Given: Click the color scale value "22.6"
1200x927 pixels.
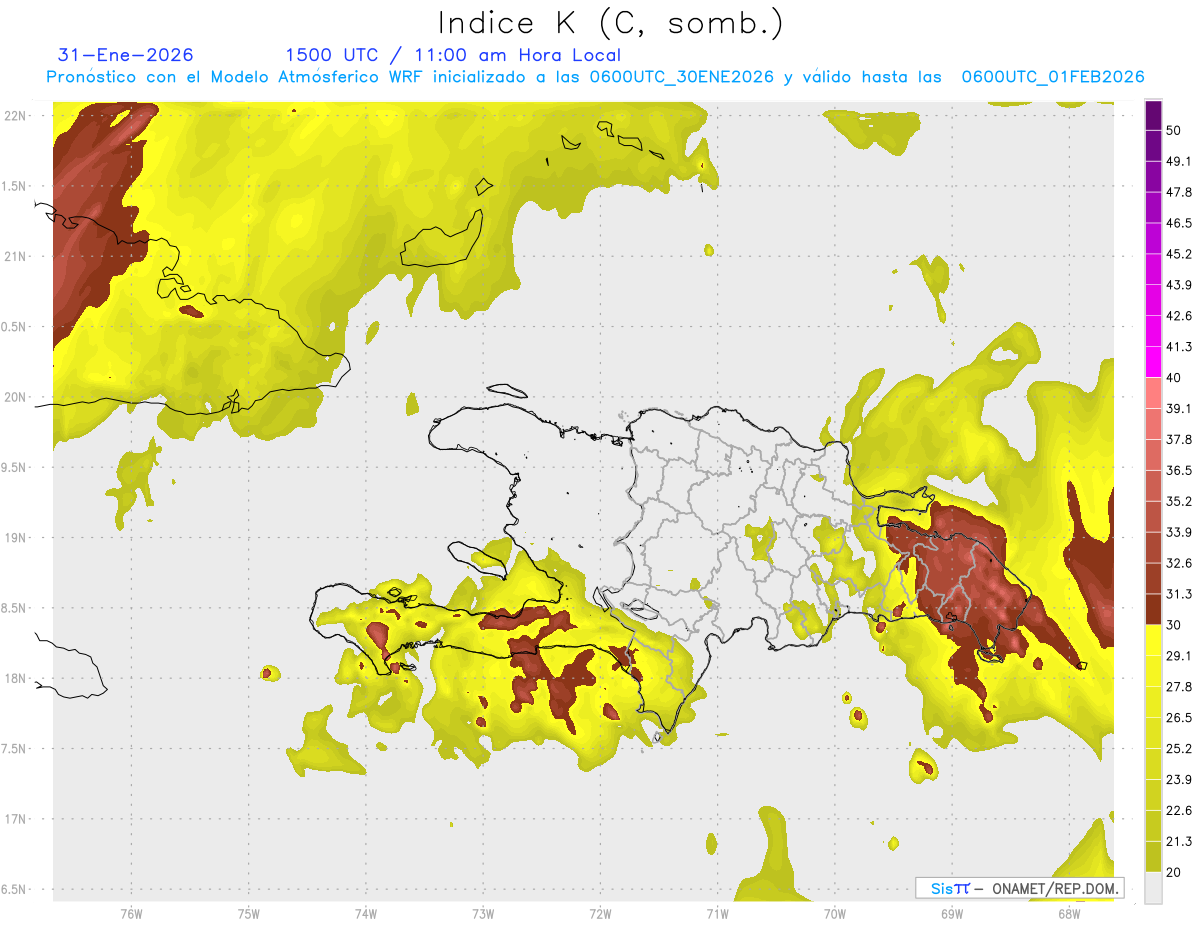Looking at the screenshot, I should pos(1180,811).
